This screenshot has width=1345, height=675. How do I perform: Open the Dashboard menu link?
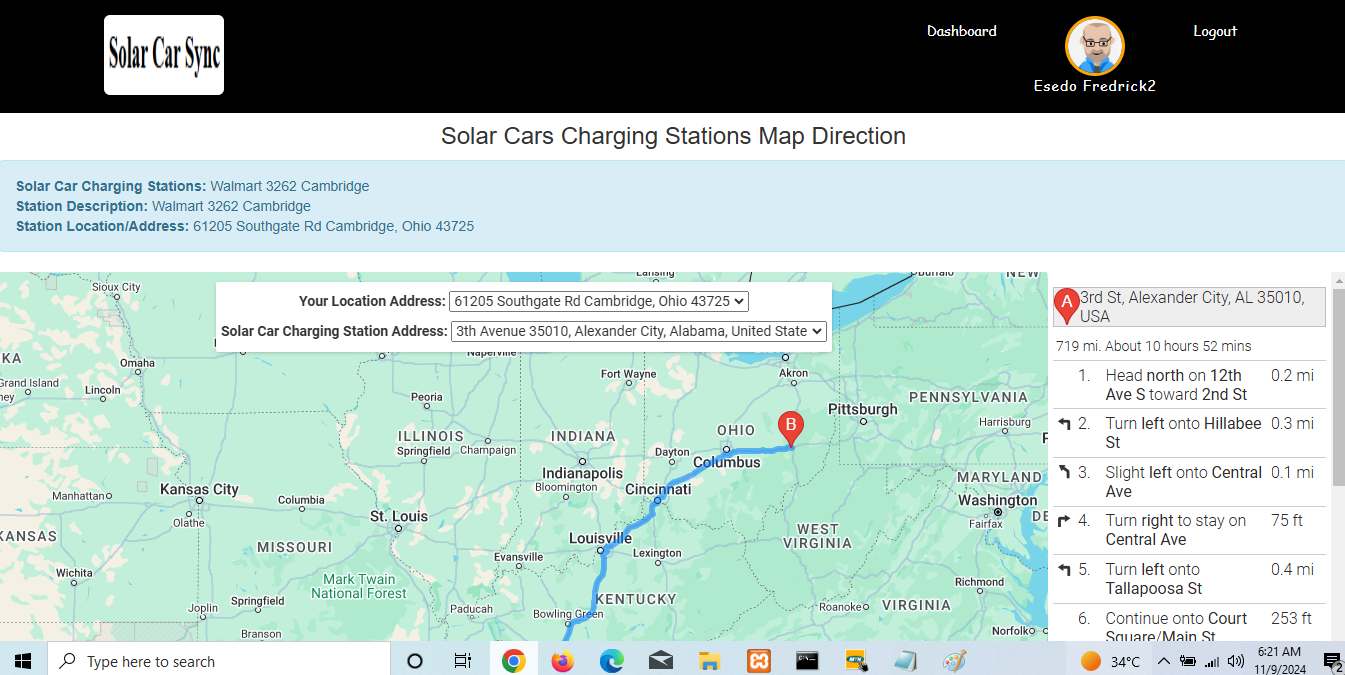962,31
